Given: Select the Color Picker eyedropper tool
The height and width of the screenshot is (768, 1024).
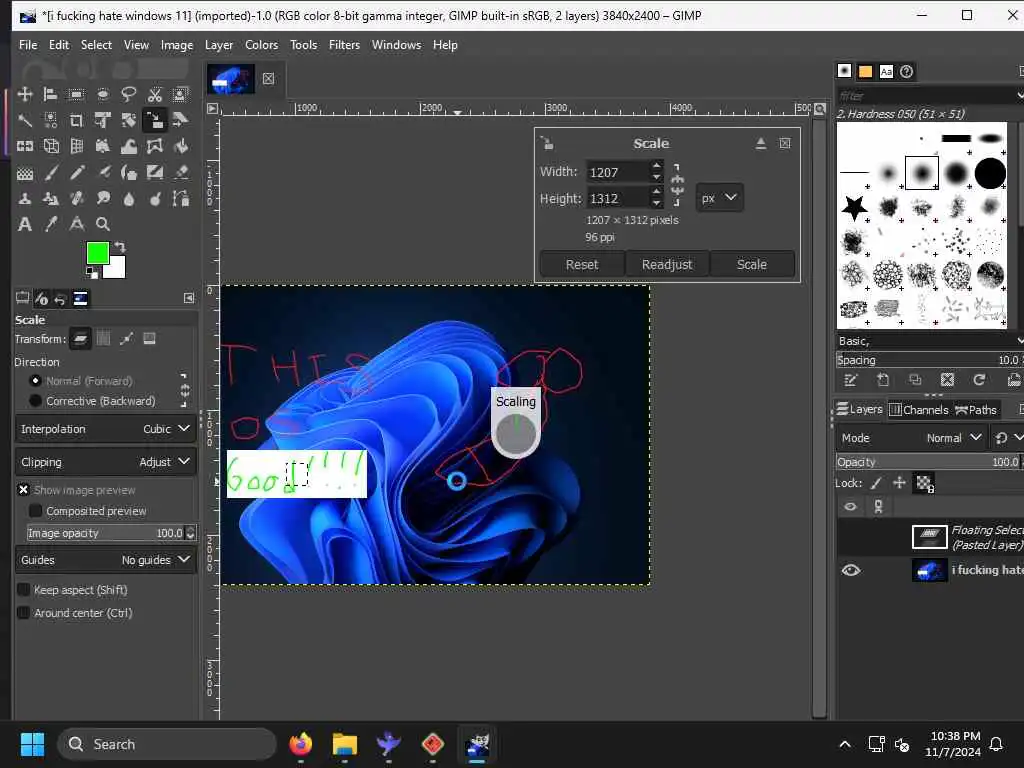Looking at the screenshot, I should [x=50, y=224].
